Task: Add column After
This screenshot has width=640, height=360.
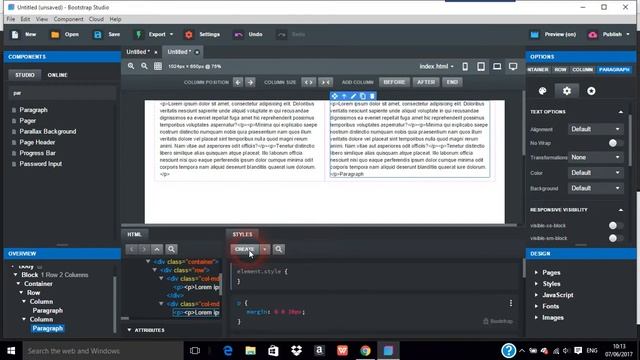Action: point(426,82)
